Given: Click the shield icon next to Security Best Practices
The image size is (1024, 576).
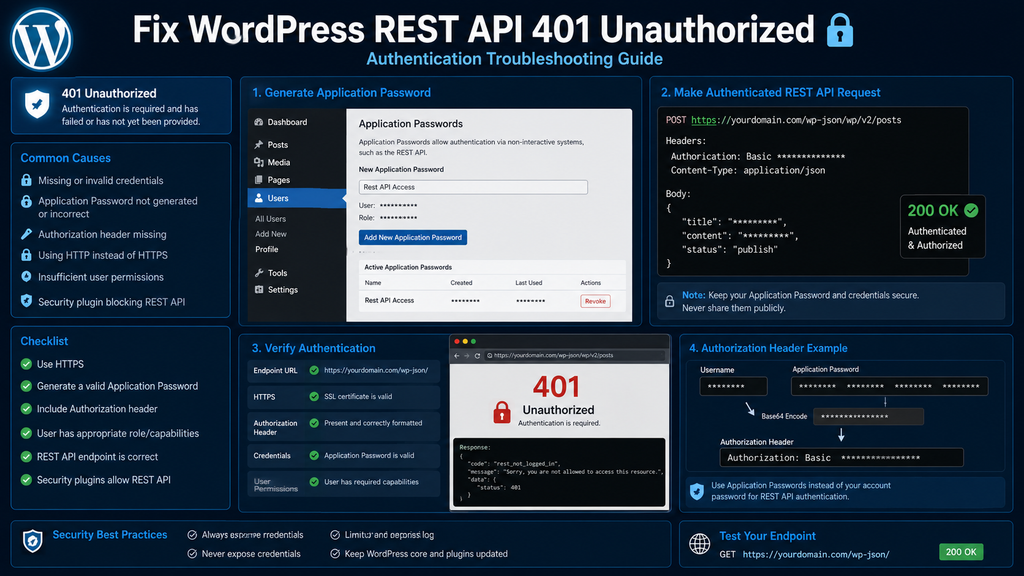Looking at the screenshot, I should [x=33, y=541].
